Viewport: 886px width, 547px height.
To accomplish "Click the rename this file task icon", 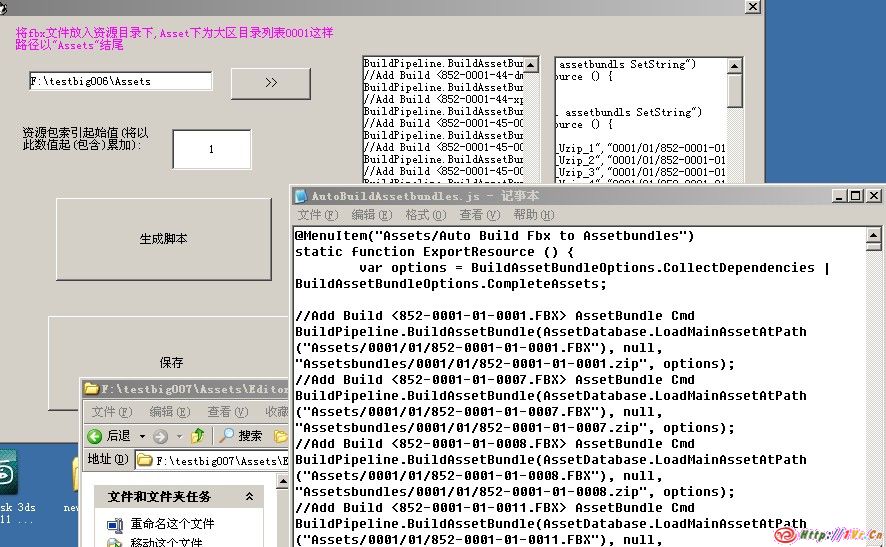I will [x=117, y=524].
